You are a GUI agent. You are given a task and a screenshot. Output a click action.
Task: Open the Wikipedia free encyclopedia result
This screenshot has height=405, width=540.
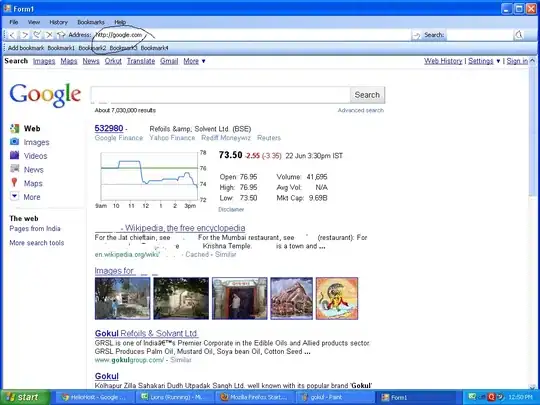click(x=170, y=228)
